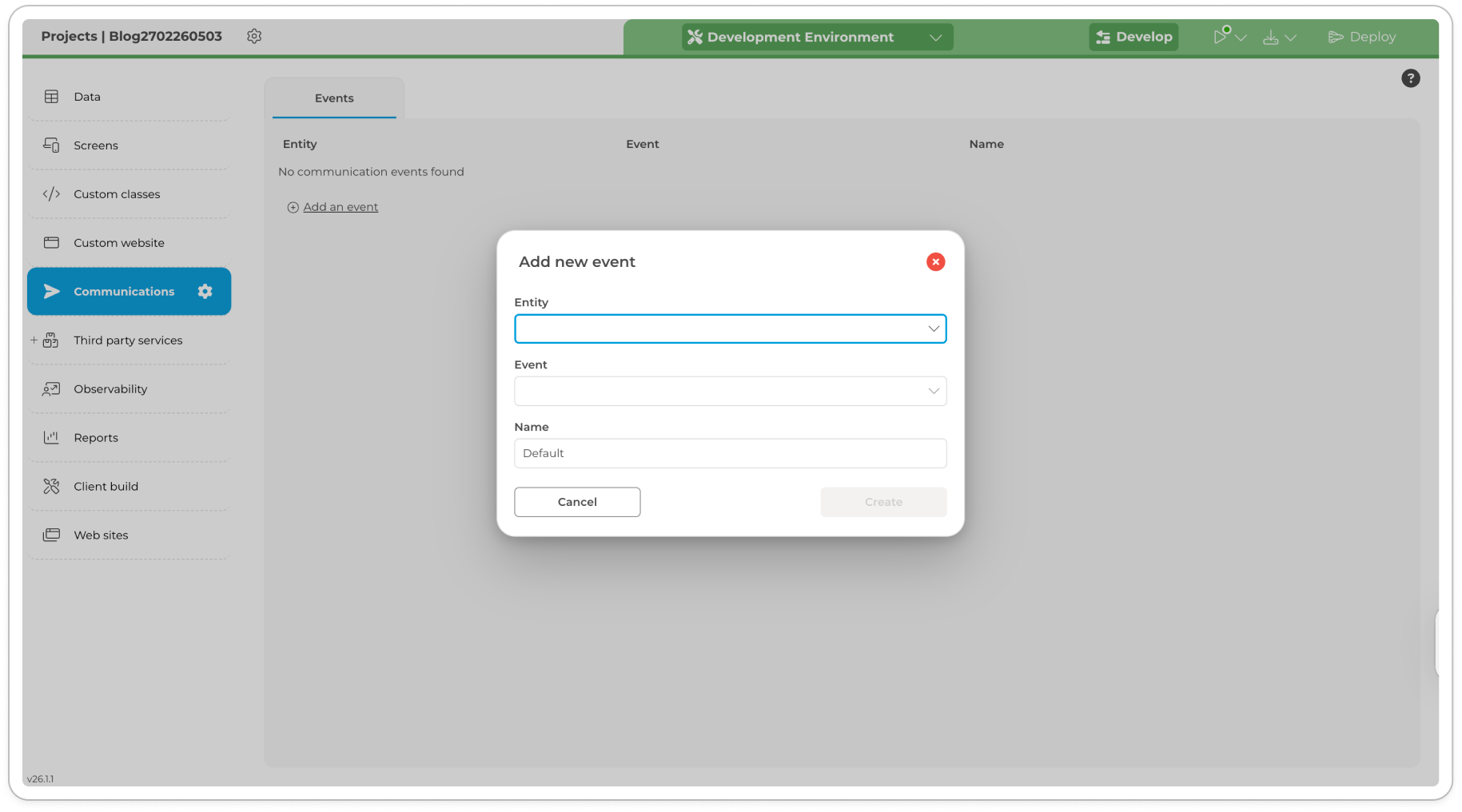Viewport: 1462px width, 812px height.
Task: Open the Entity dropdown
Action: (730, 328)
